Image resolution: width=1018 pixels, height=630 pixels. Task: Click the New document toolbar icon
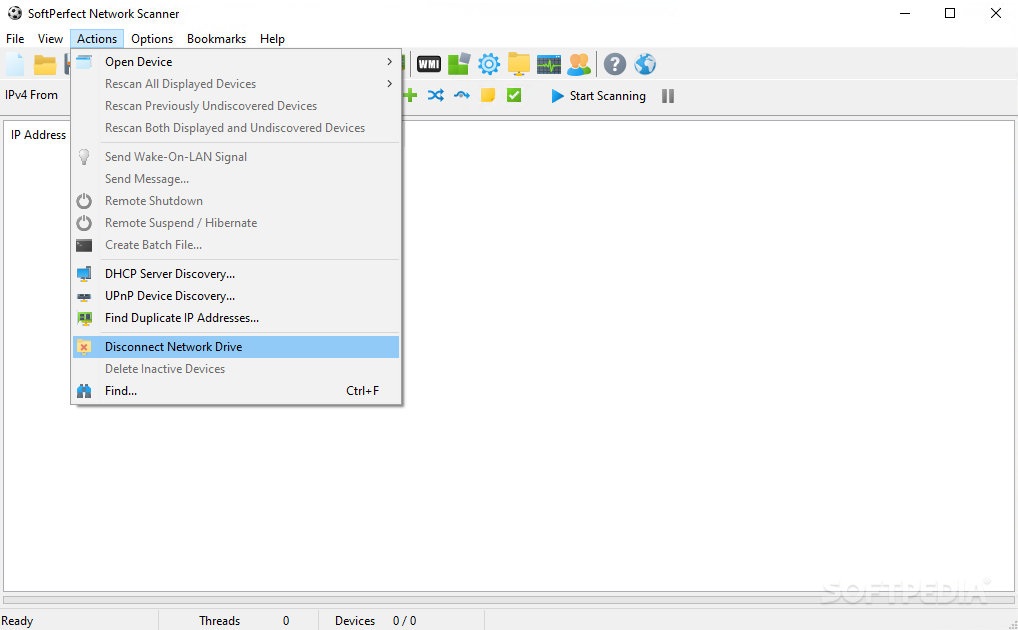pyautogui.click(x=14, y=64)
